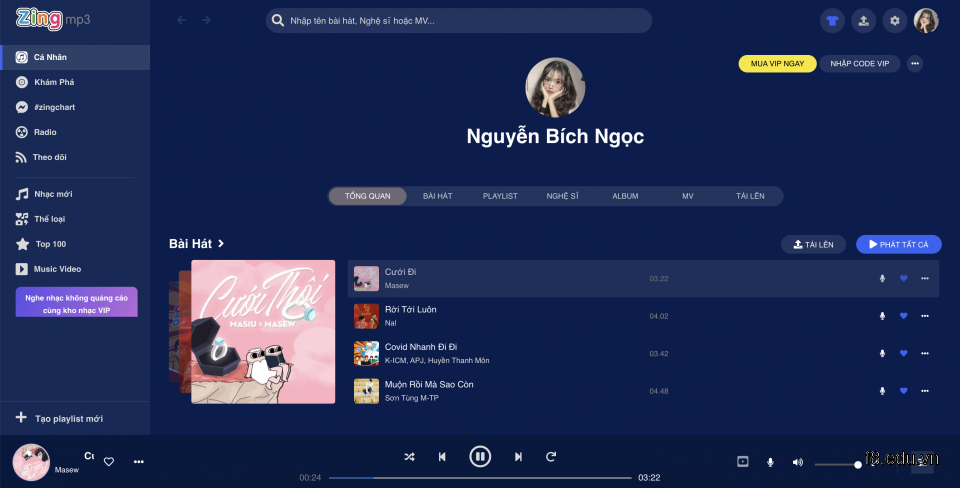Open more options beside NHẬP CODE VIP
This screenshot has height=488, width=960.
pyautogui.click(x=915, y=64)
